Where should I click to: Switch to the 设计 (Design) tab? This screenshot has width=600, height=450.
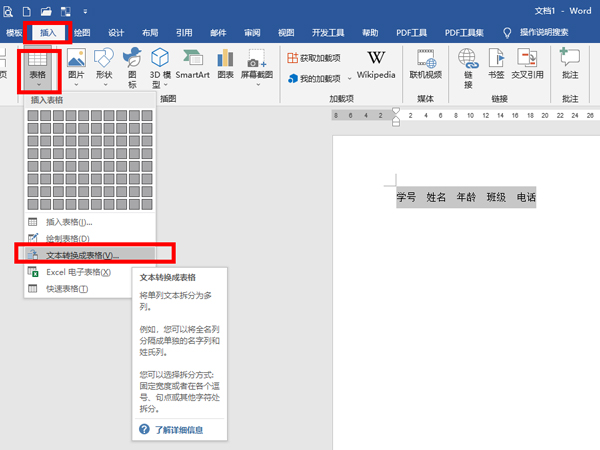(116, 32)
